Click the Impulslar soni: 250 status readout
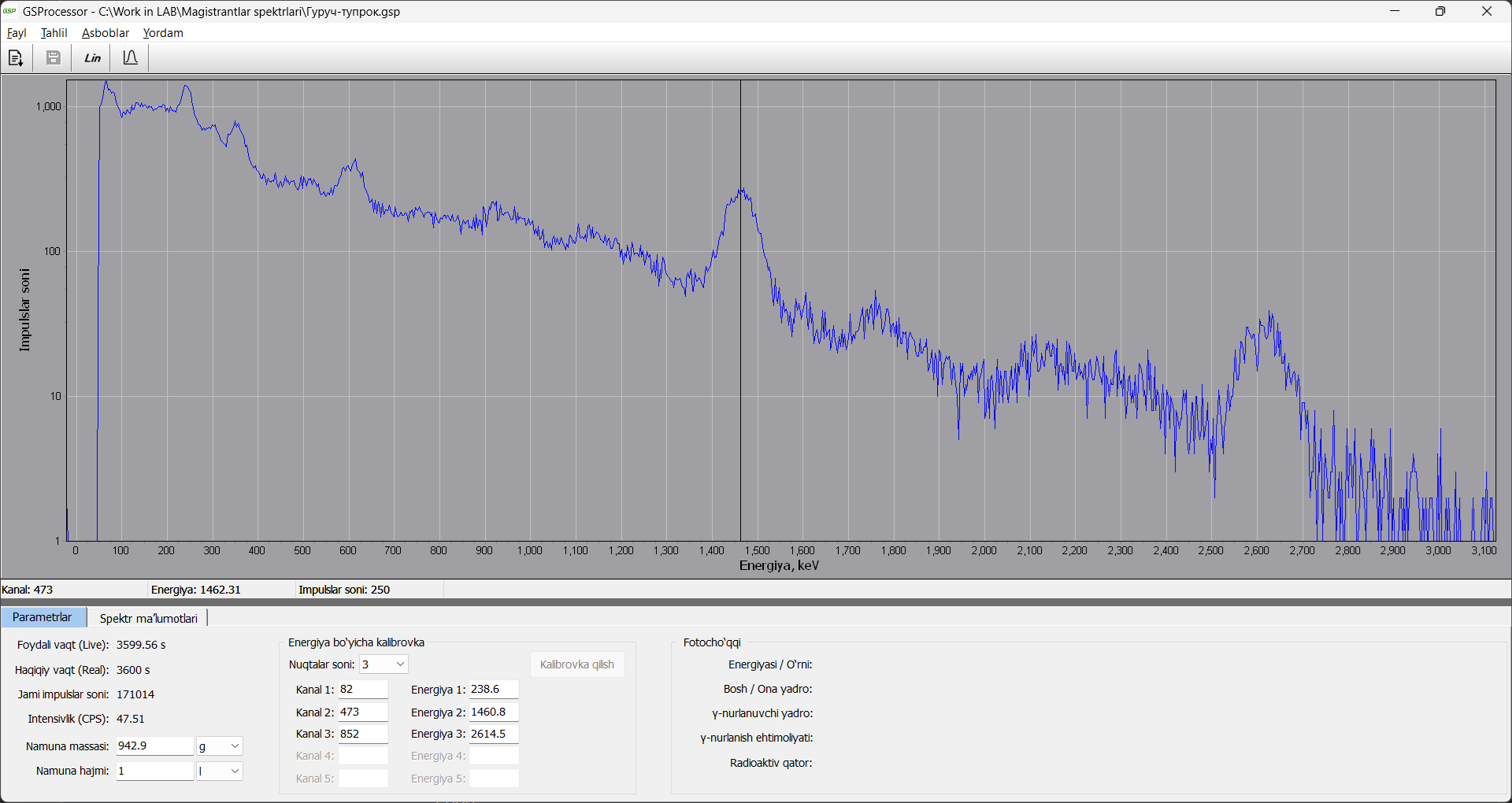This screenshot has height=803, width=1512. coord(344,590)
